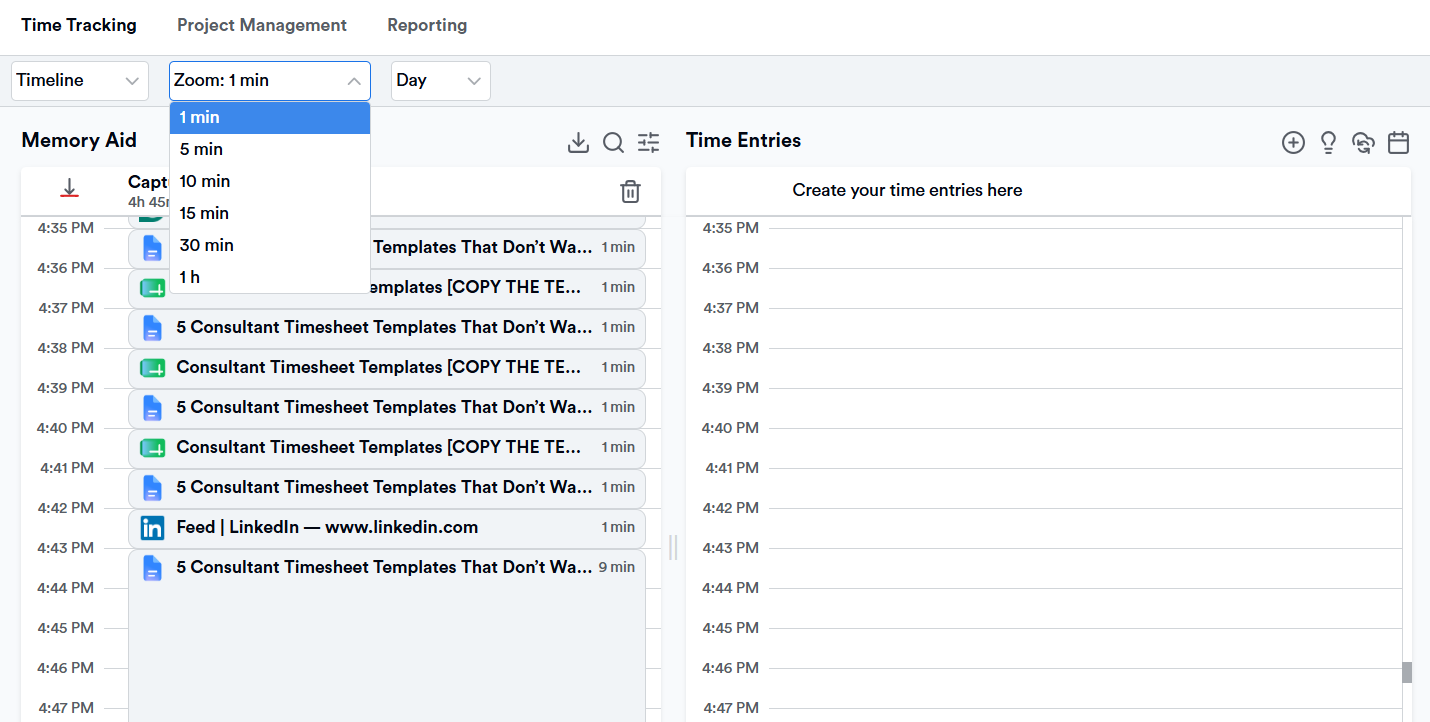Select 1 min zoom option
The width and height of the screenshot is (1430, 722).
(x=270, y=117)
